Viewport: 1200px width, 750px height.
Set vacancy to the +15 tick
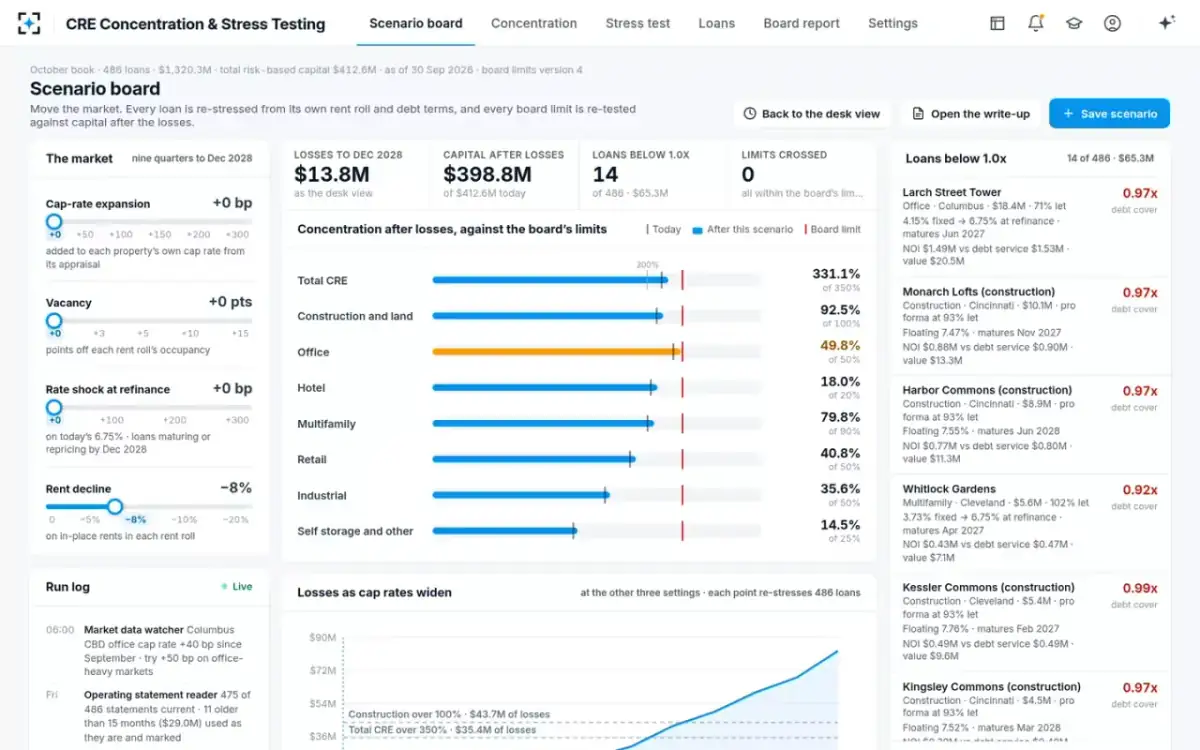(240, 333)
